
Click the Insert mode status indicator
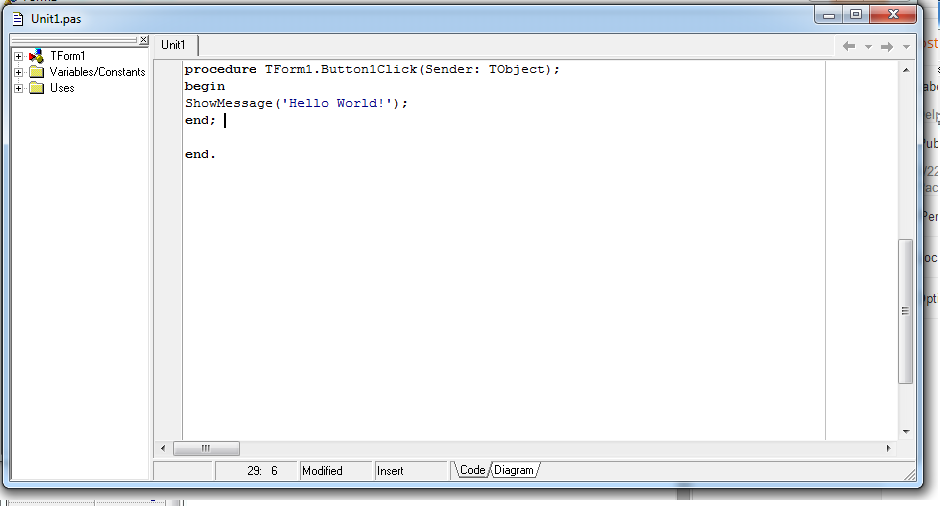pos(411,471)
